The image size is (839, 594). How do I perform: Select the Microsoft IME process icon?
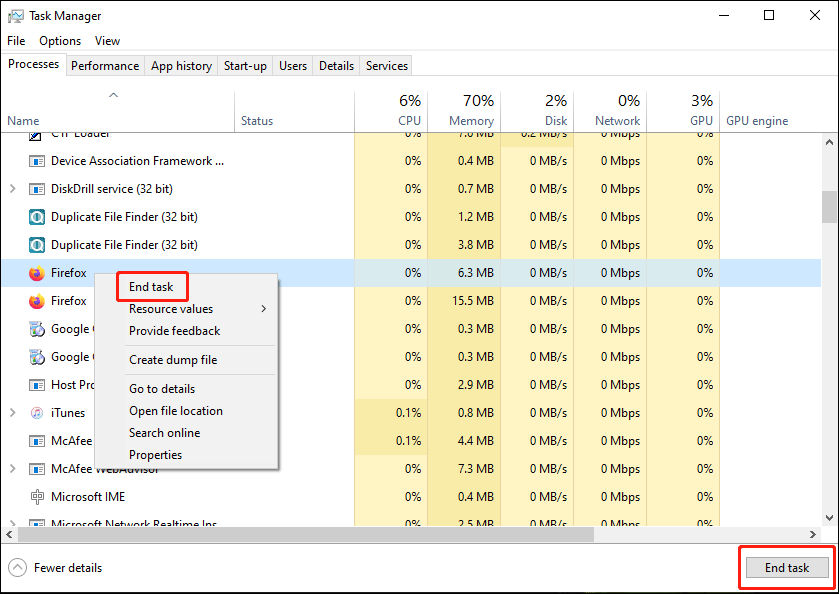(x=37, y=496)
